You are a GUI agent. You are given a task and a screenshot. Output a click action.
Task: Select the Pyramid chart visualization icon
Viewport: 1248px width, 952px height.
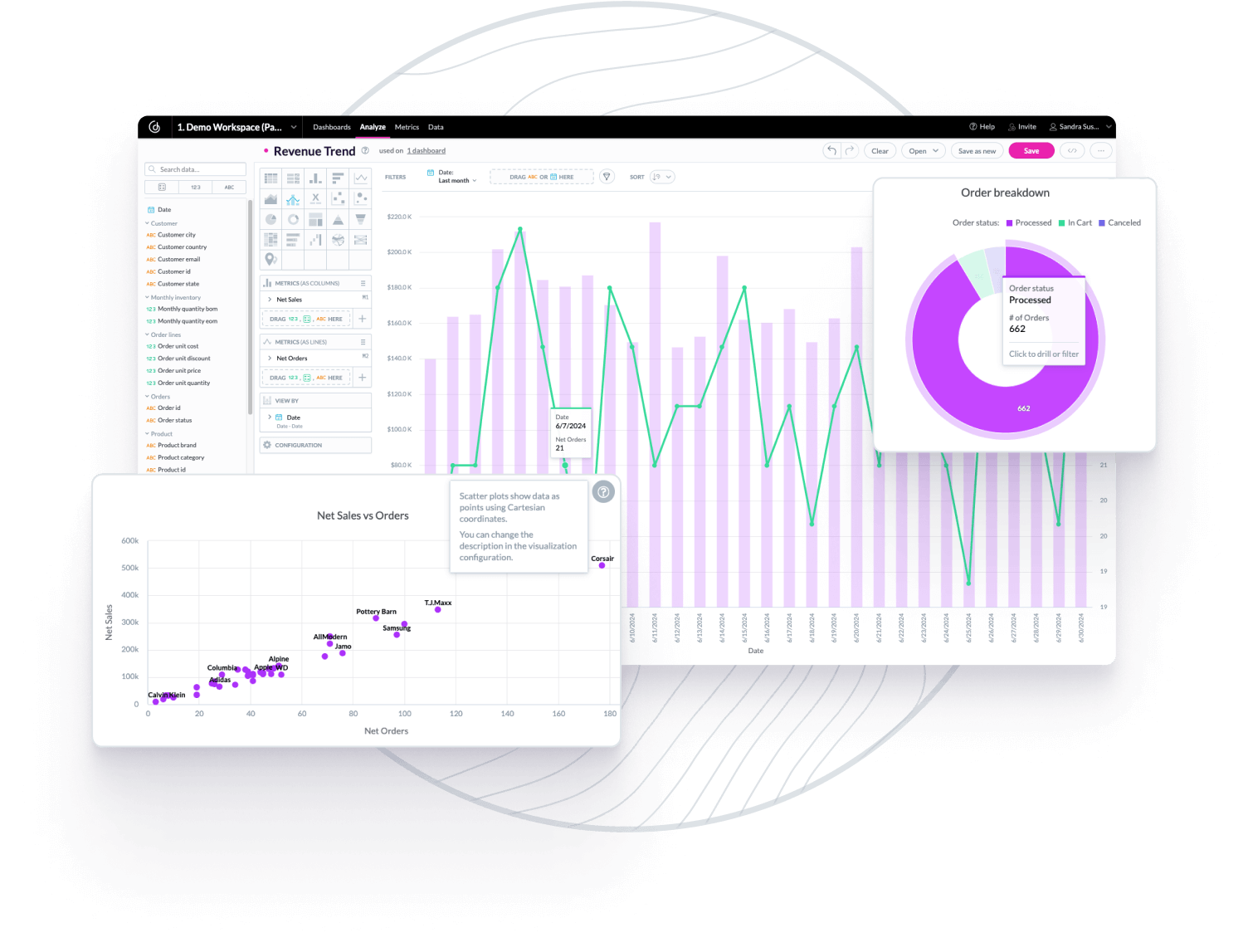click(338, 219)
